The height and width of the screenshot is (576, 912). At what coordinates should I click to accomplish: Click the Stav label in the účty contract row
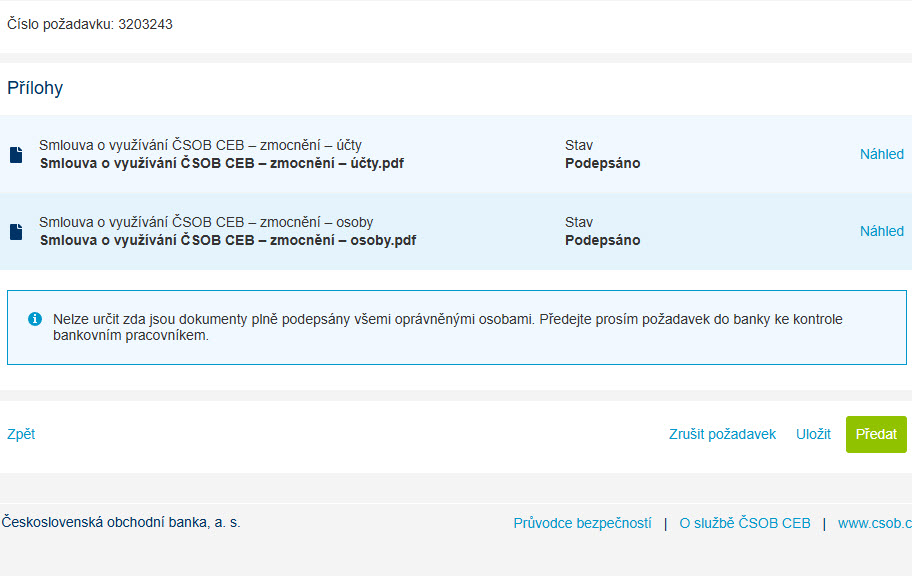579,145
